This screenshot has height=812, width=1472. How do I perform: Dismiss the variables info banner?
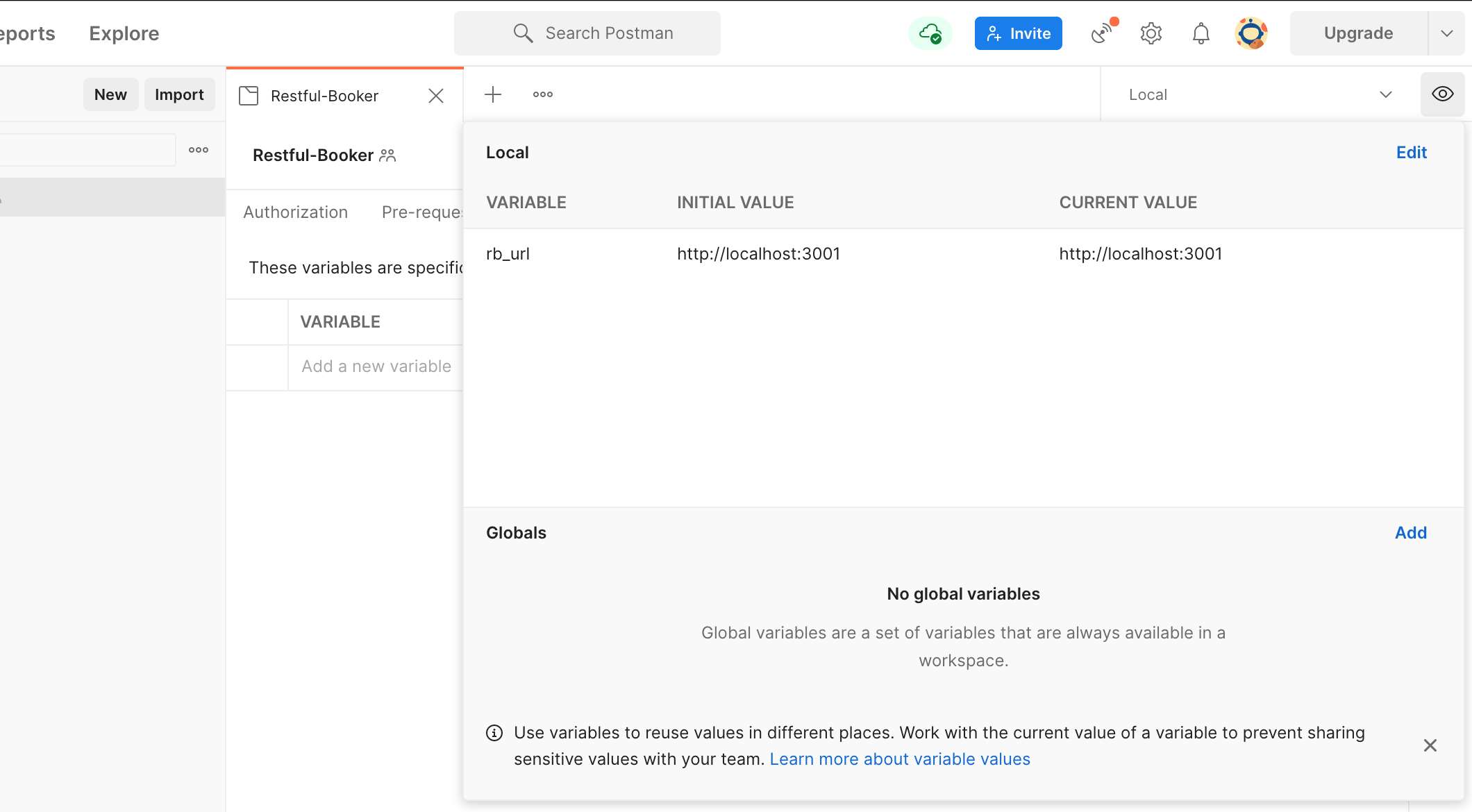[1430, 745]
